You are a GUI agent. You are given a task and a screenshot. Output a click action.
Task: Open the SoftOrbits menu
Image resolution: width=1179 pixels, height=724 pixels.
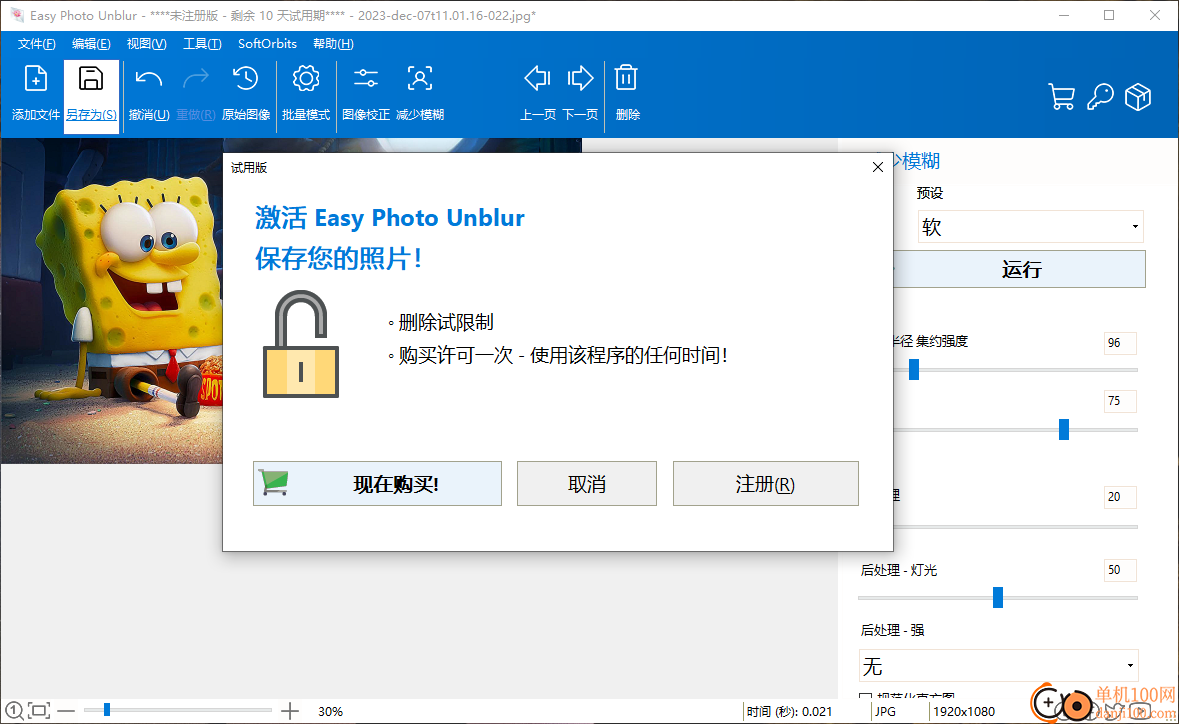point(267,44)
